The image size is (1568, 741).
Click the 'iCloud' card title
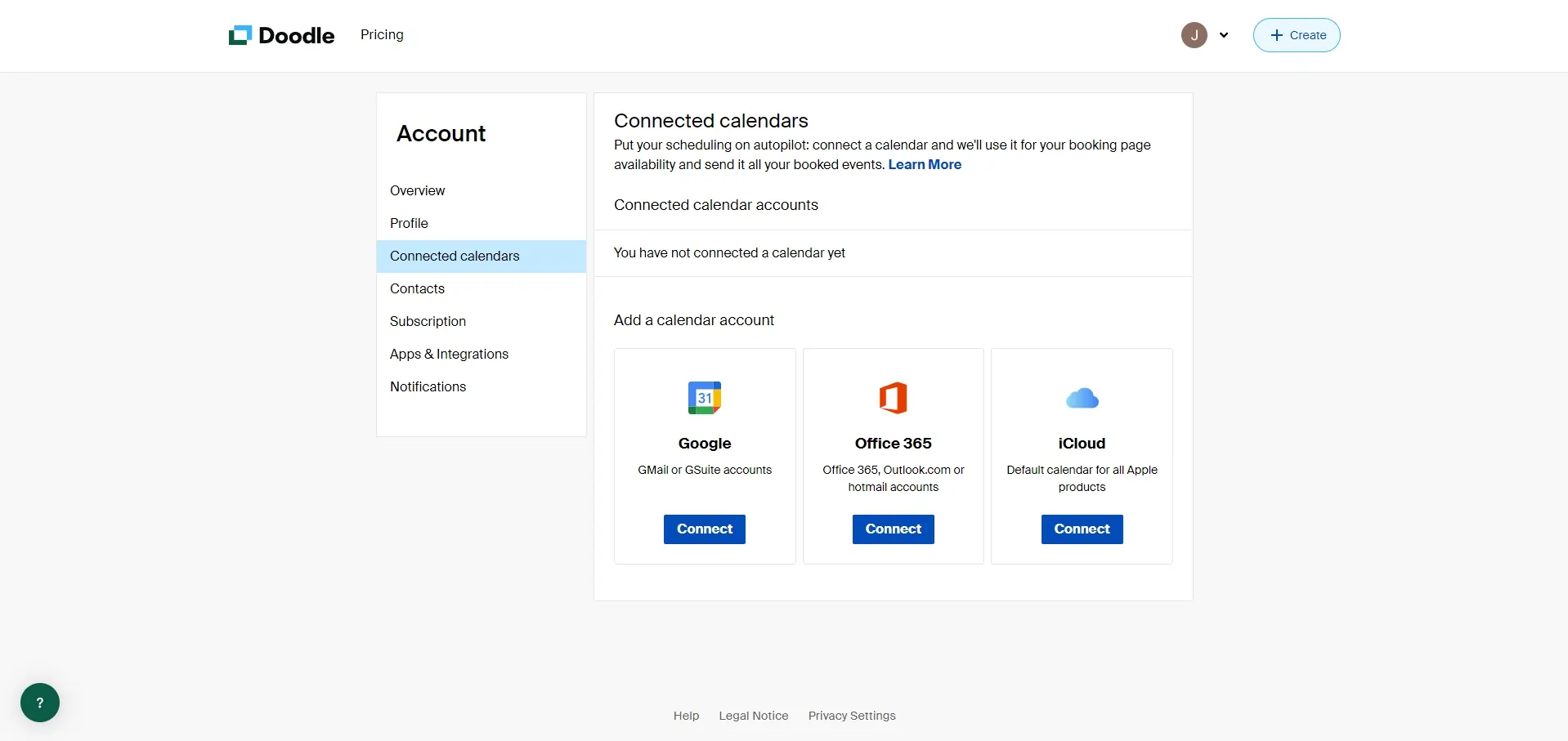(1082, 444)
